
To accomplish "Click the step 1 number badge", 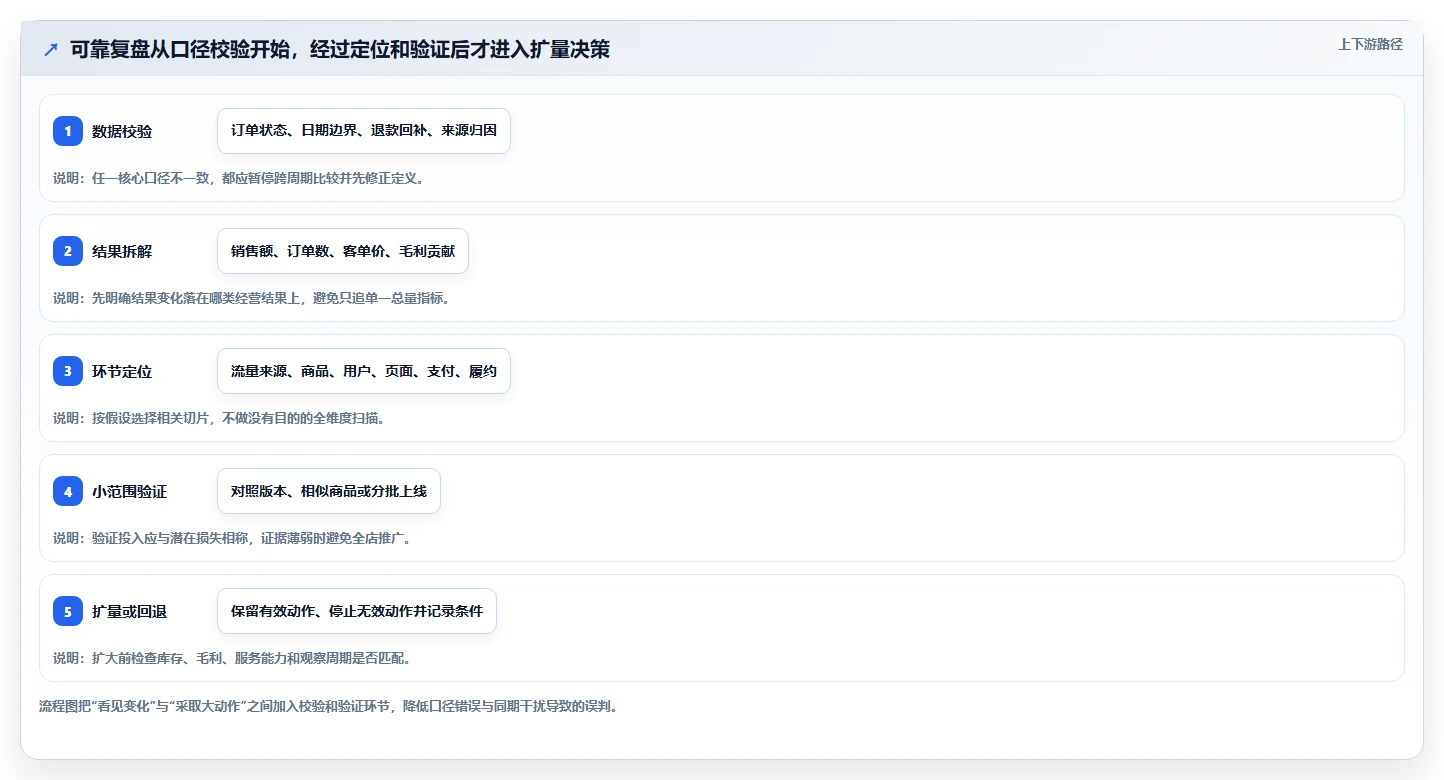I will point(68,131).
